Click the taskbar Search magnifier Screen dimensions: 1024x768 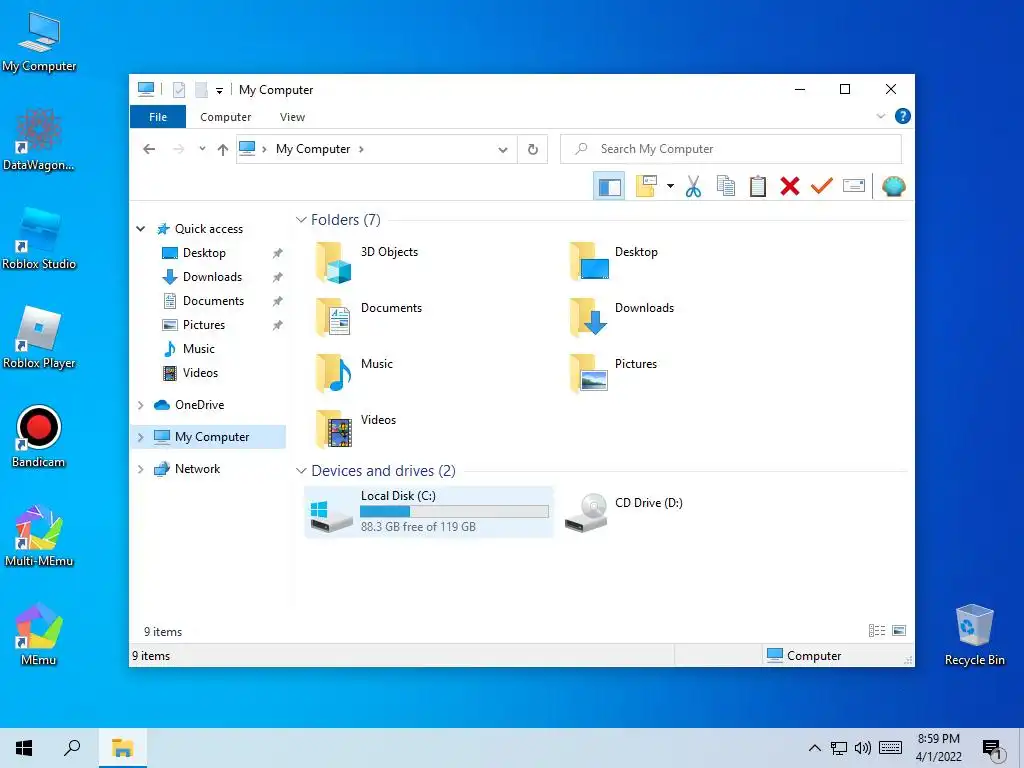coord(72,748)
